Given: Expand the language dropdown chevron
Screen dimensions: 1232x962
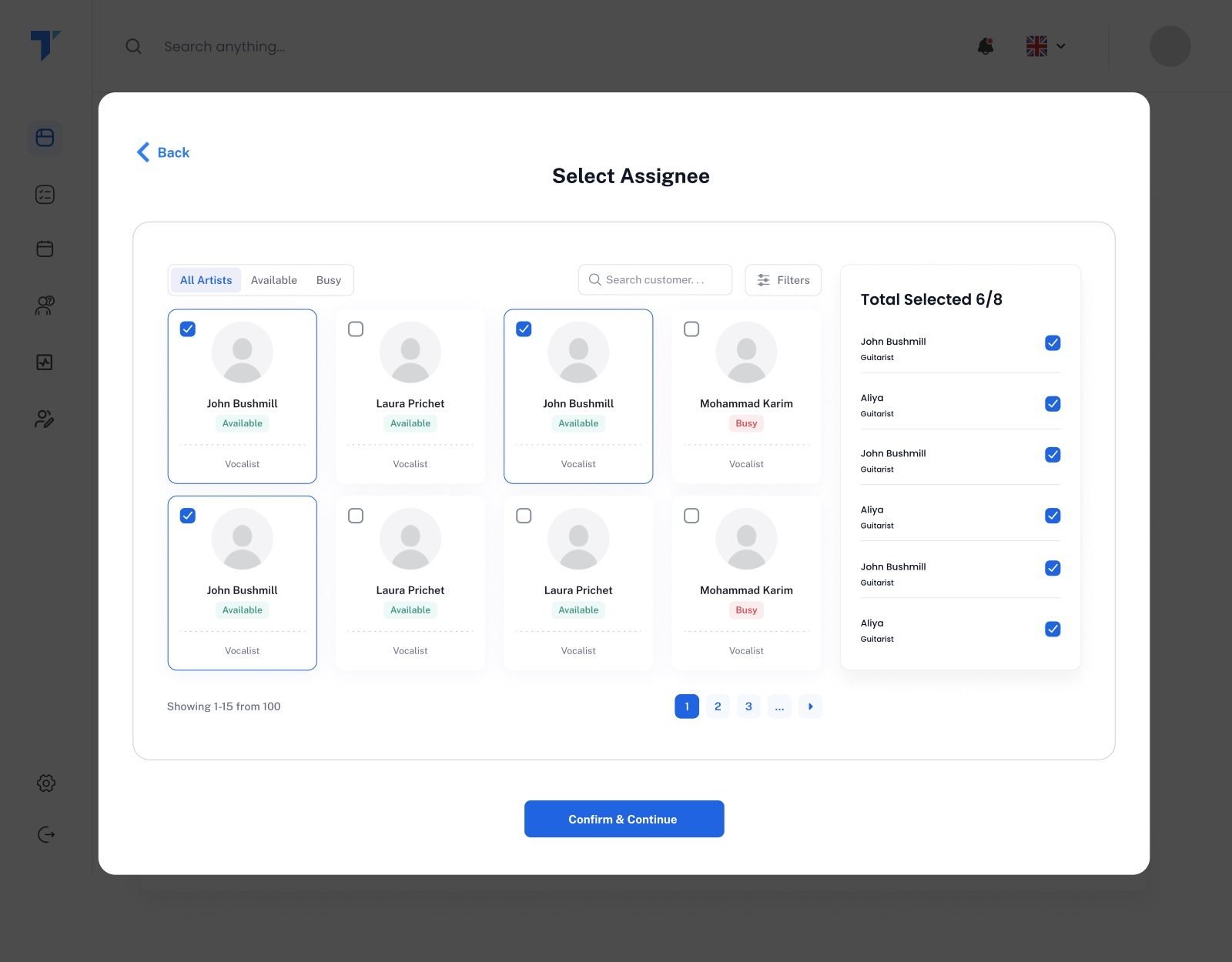Looking at the screenshot, I should pyautogui.click(x=1061, y=46).
